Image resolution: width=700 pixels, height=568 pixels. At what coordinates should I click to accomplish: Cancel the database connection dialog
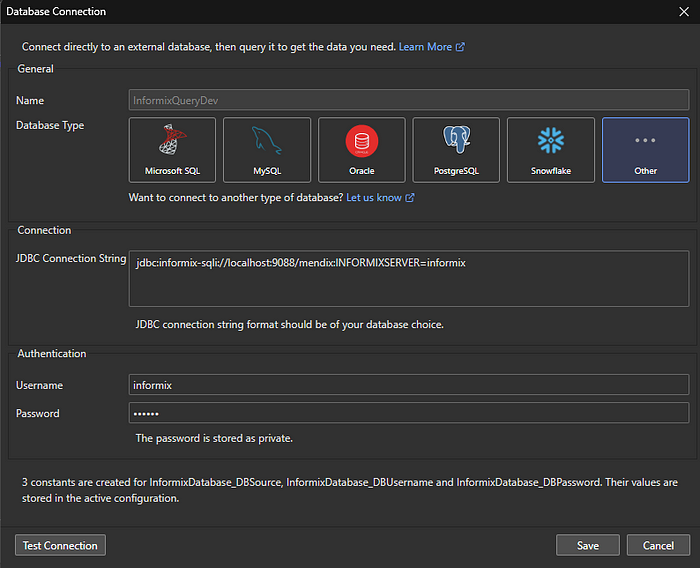658,545
